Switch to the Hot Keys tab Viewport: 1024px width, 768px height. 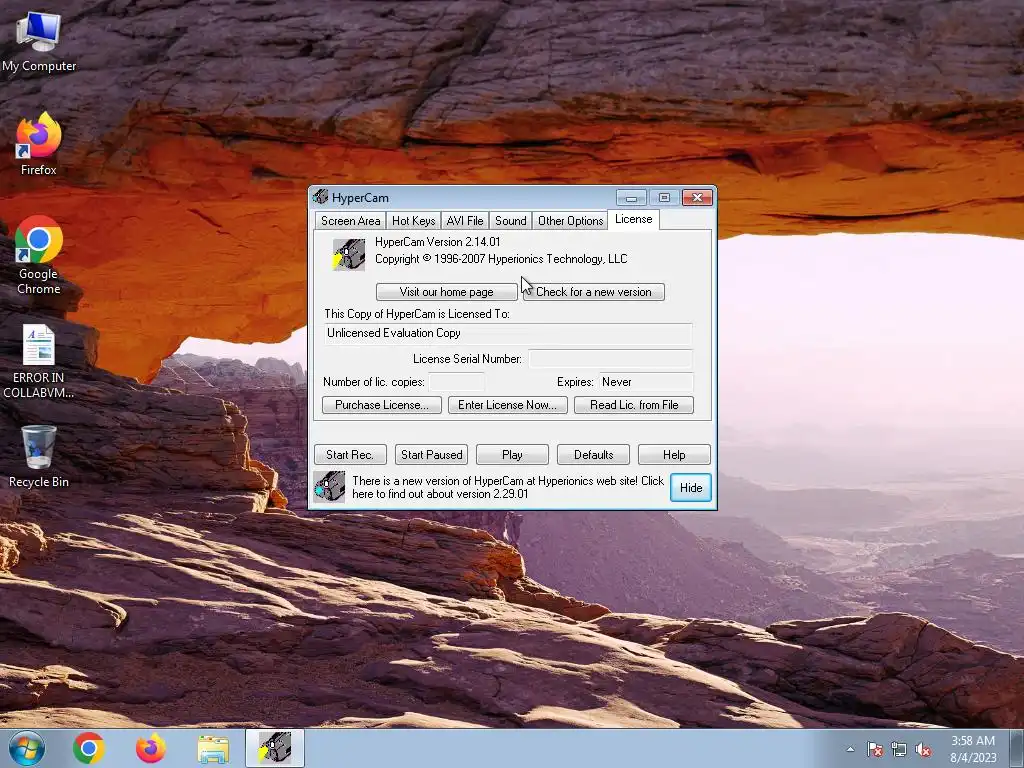click(x=413, y=221)
